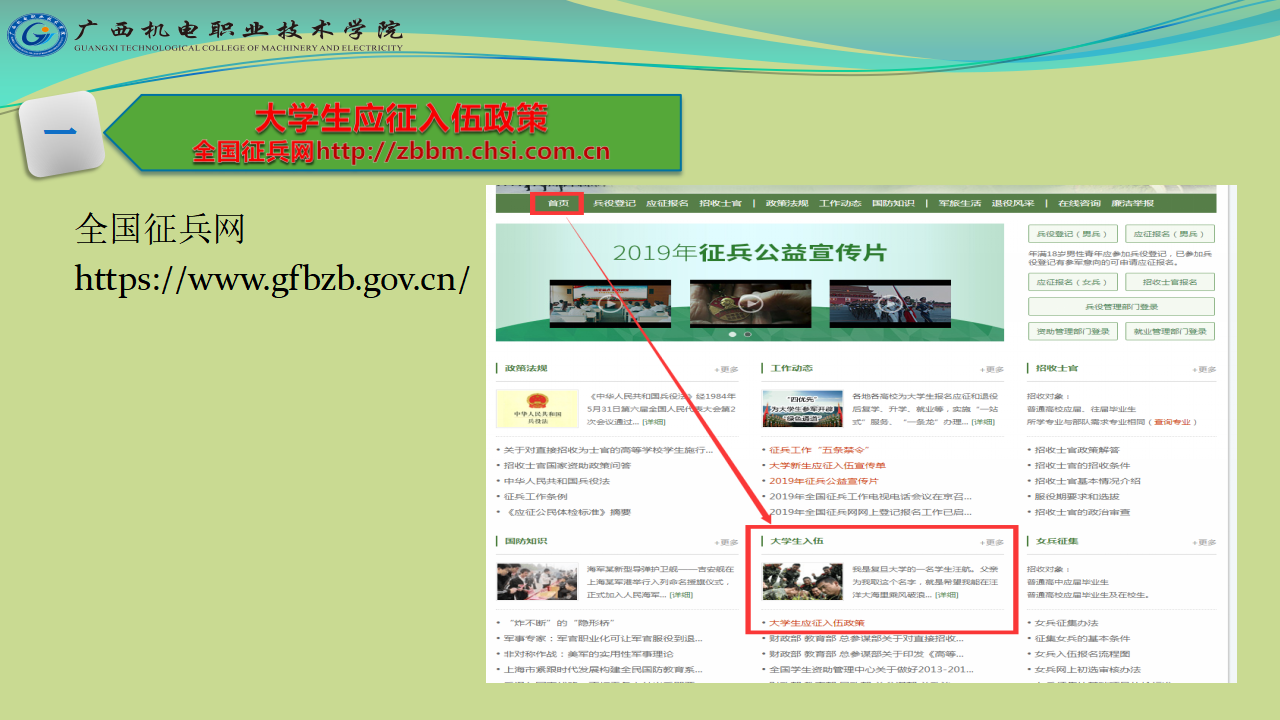Click the college logo at top left
This screenshot has width=1280, height=720.
coord(37,35)
